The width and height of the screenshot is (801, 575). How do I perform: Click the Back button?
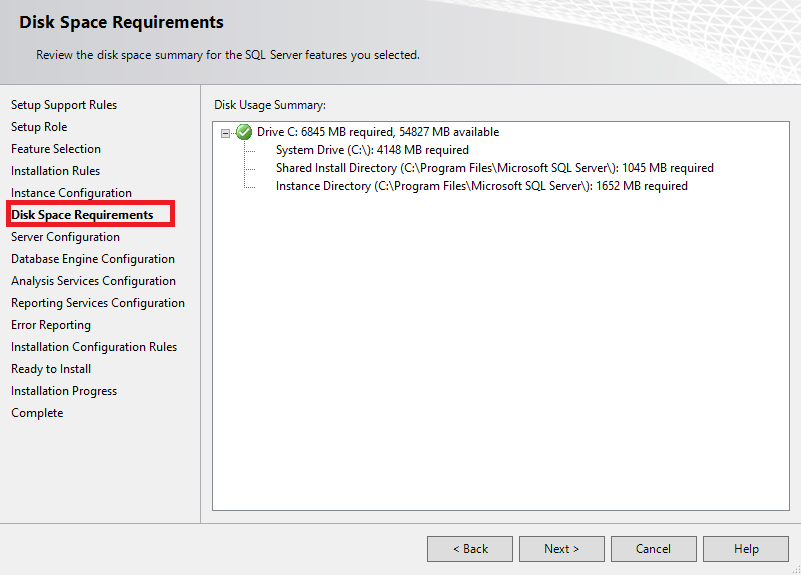tap(470, 549)
